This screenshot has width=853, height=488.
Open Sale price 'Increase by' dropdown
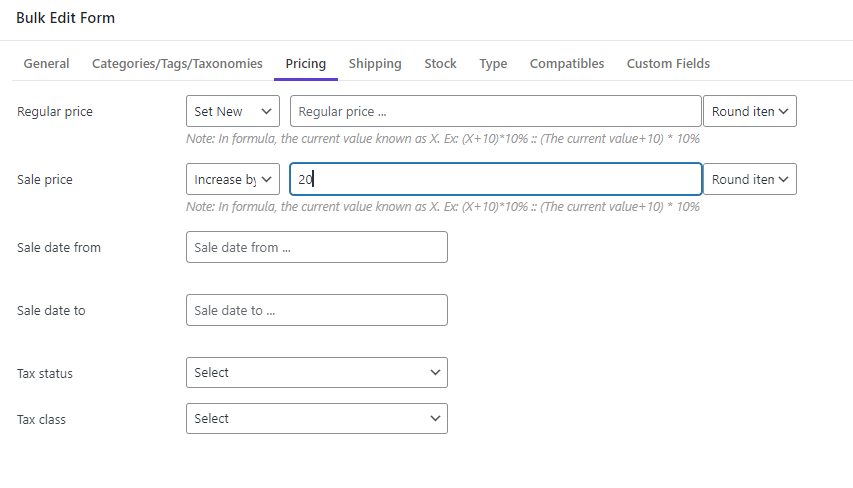233,179
